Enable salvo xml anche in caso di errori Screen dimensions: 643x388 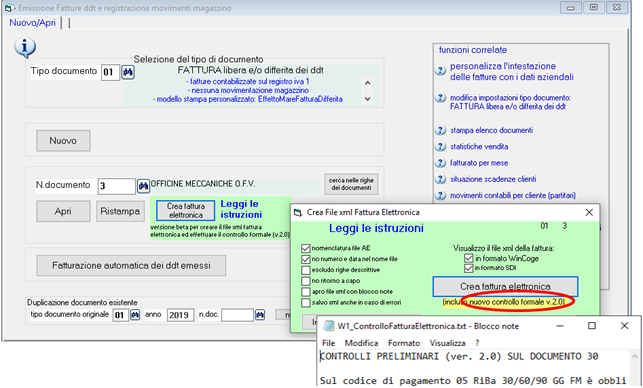pos(305,303)
